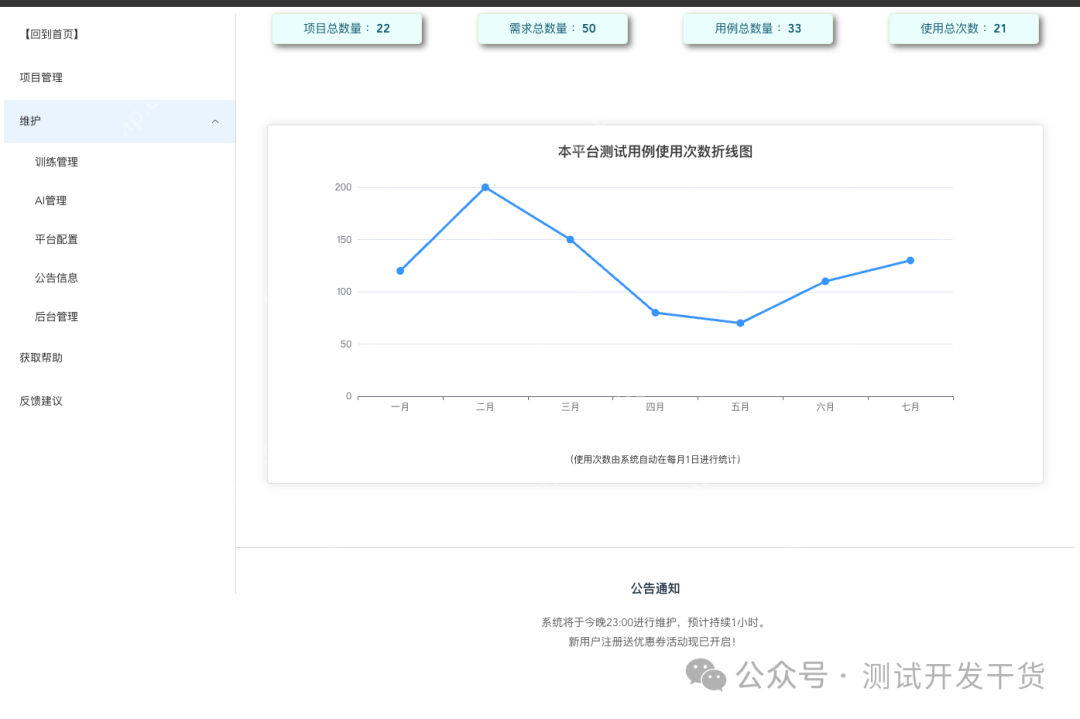The height and width of the screenshot is (719, 1080).
Task: Collapse the 维护 menu chevron arrow
Action: pyautogui.click(x=215, y=122)
